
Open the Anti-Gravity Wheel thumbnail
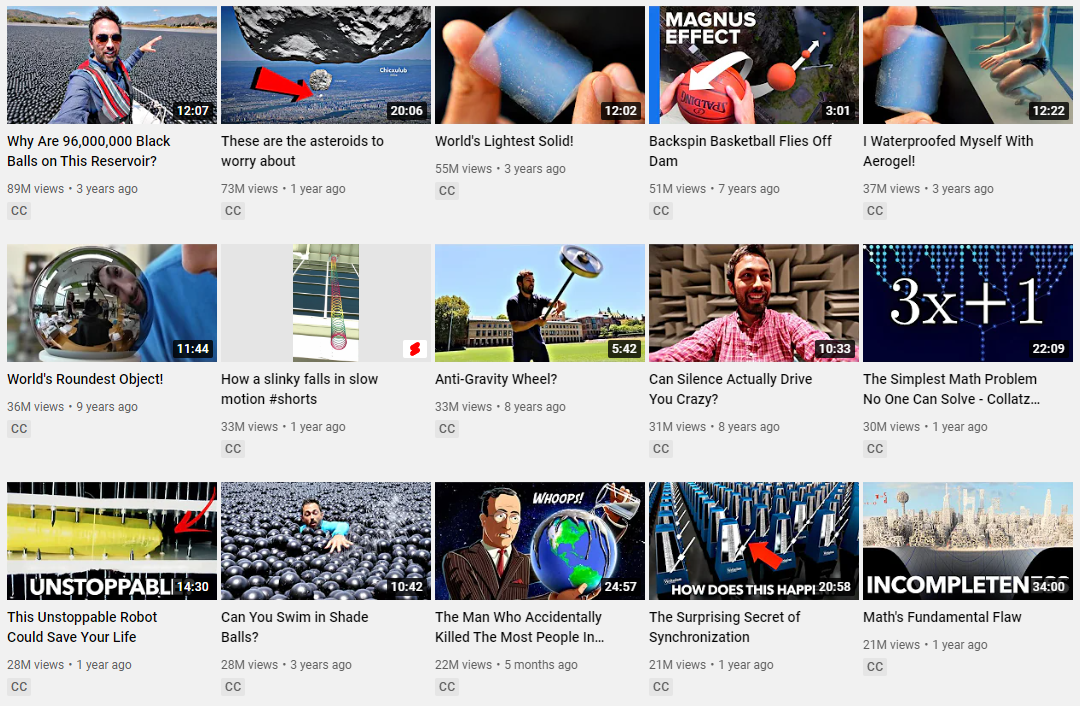[540, 303]
